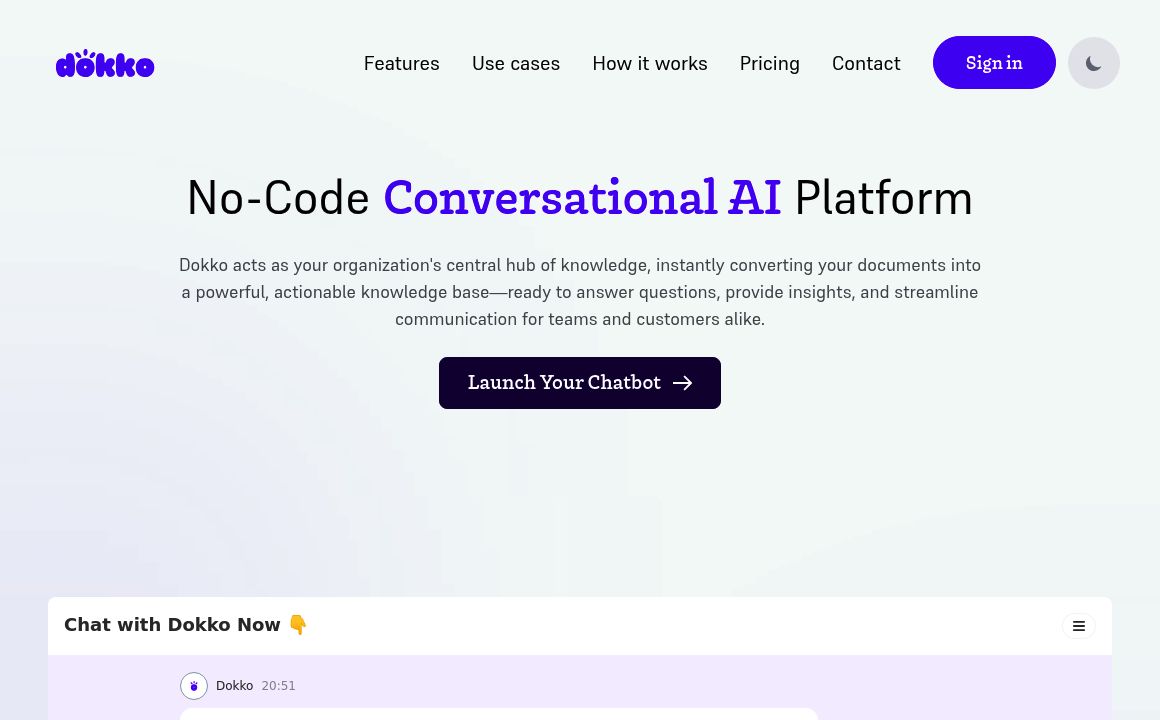The height and width of the screenshot is (720, 1160).
Task: Go to Use cases section
Action: click(515, 63)
